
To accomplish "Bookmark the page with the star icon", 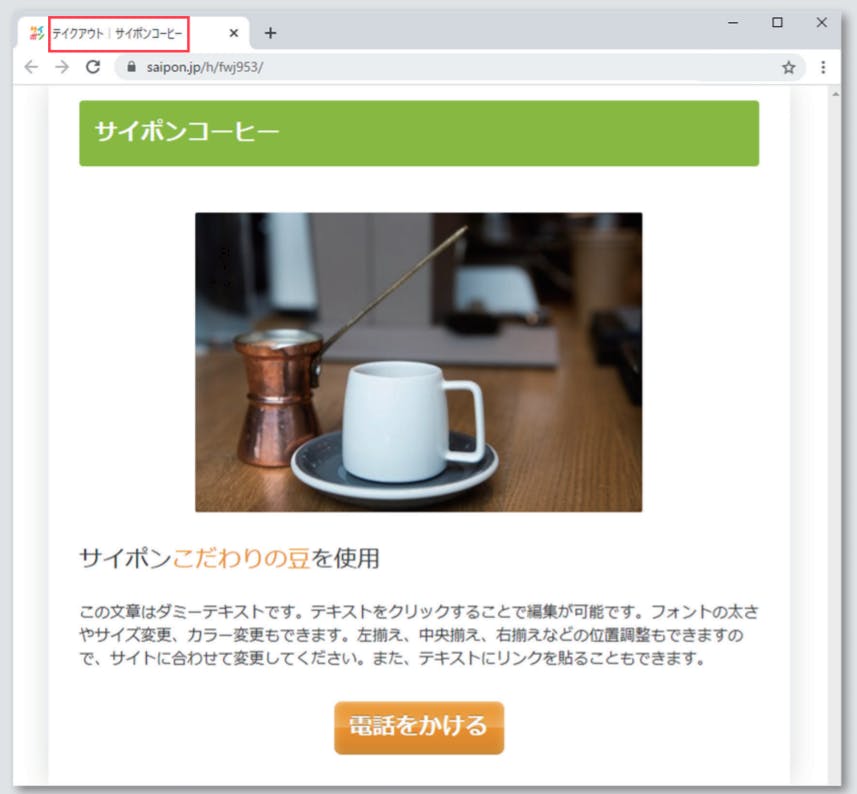I will (788, 68).
